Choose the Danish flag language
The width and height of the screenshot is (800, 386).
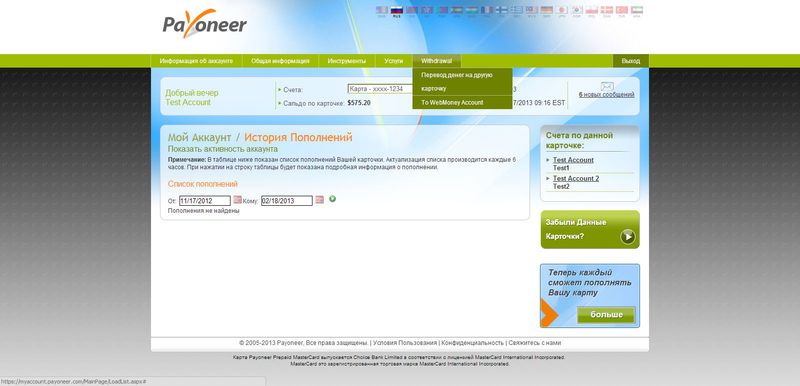pos(607,10)
